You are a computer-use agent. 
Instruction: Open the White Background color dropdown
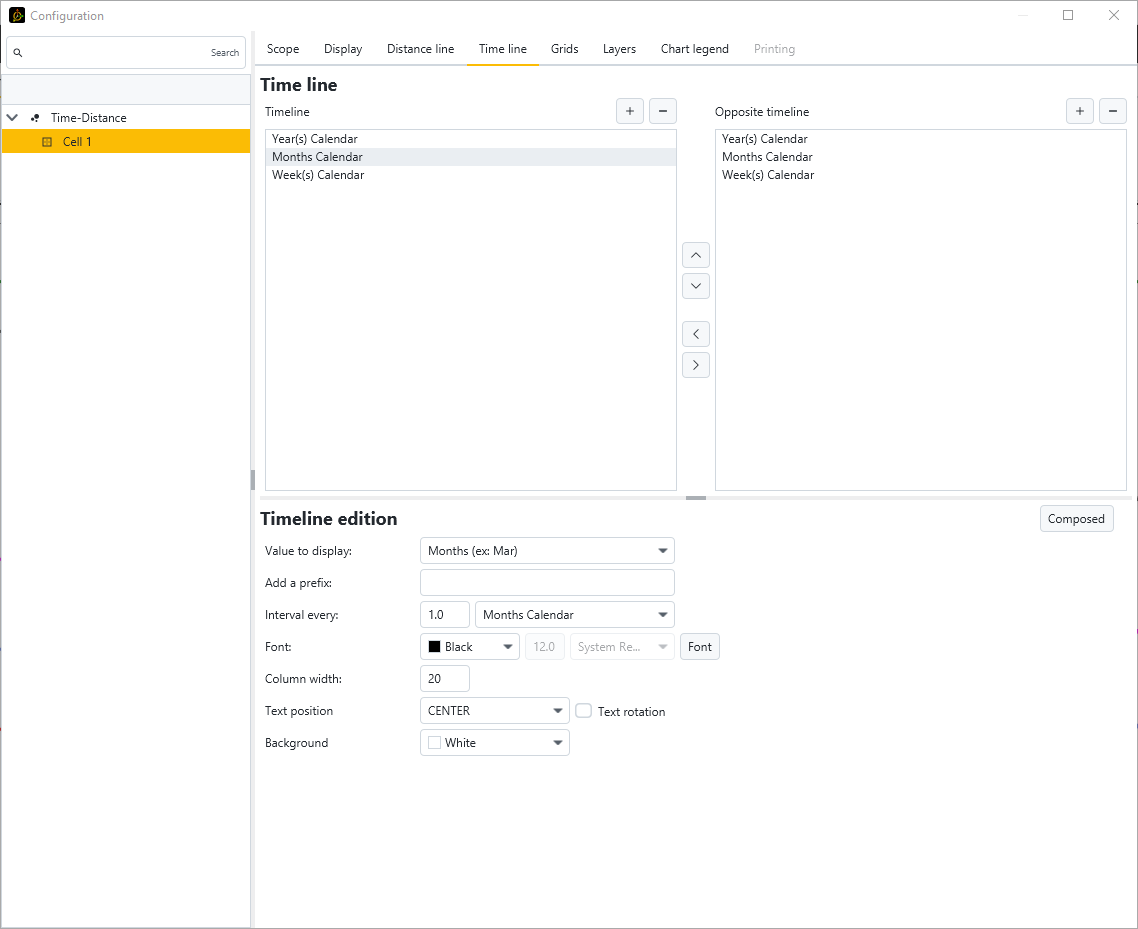click(x=495, y=743)
